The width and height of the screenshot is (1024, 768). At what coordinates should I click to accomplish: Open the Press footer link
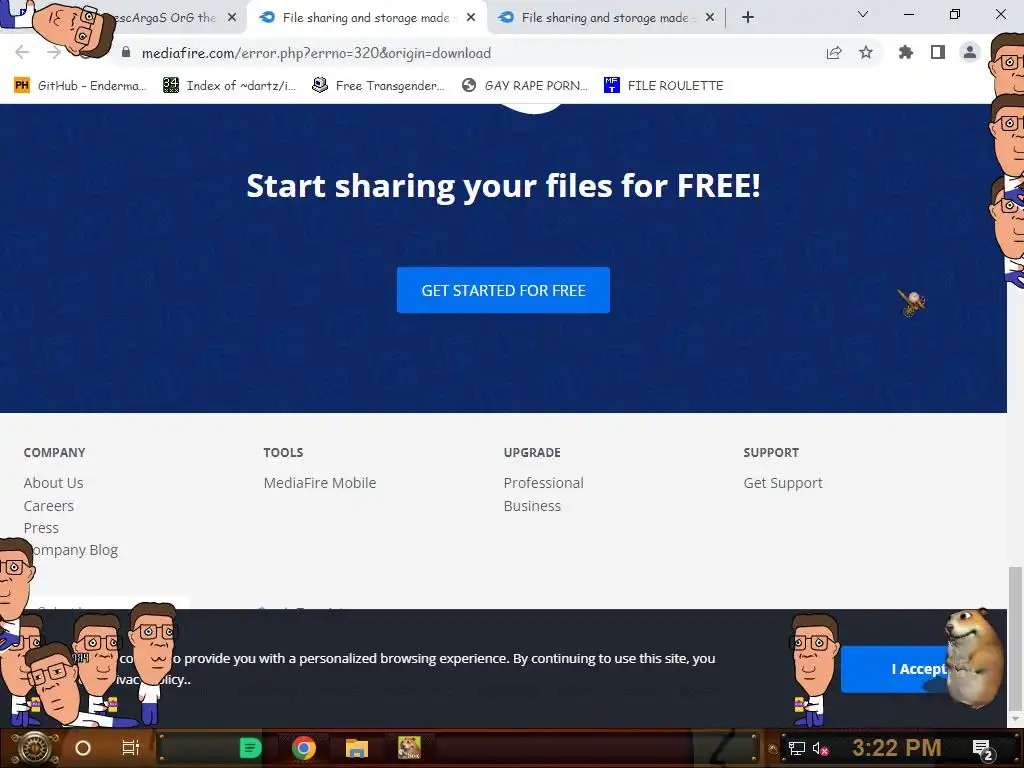pyautogui.click(x=41, y=528)
